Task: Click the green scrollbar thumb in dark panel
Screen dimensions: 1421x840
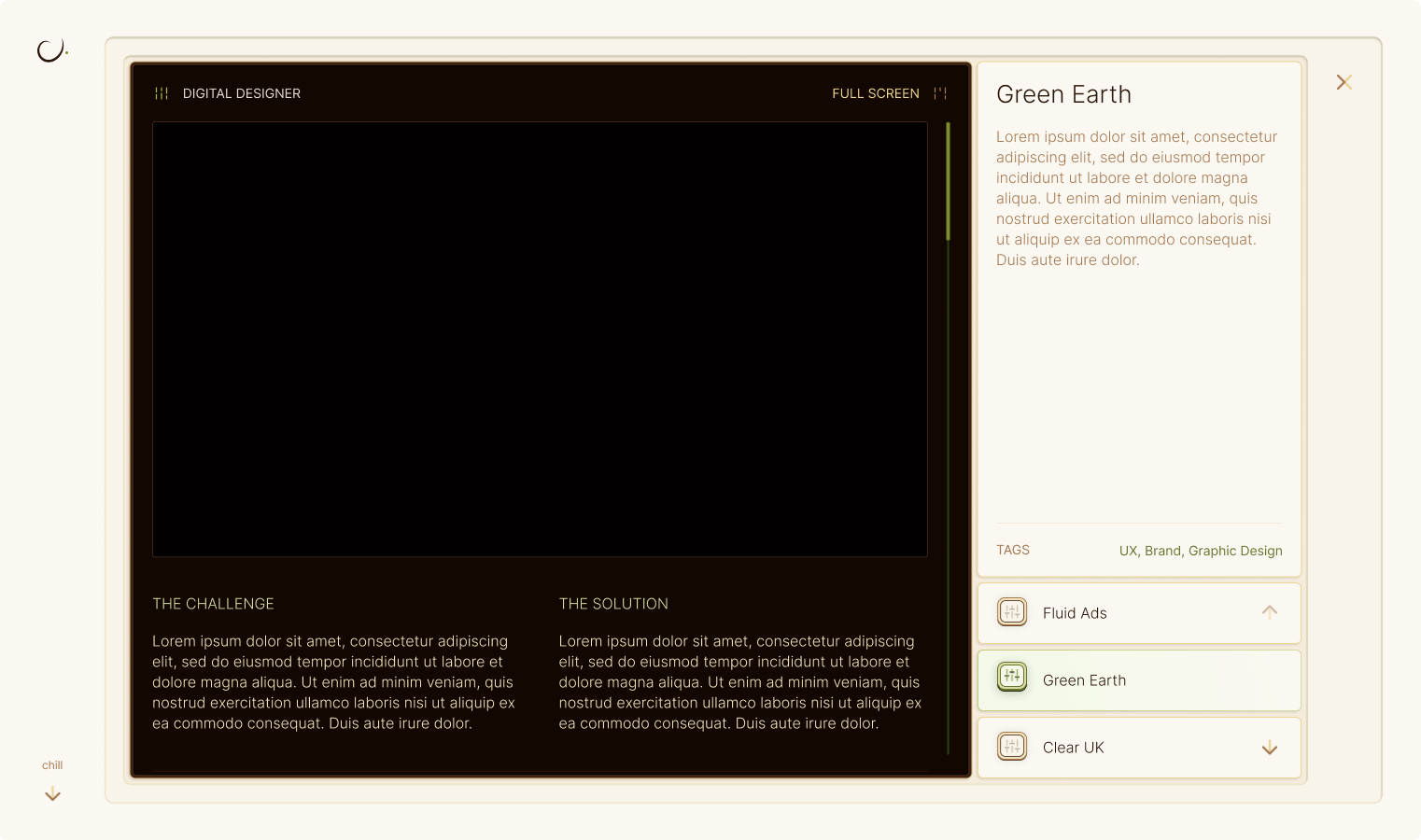Action: (x=948, y=181)
